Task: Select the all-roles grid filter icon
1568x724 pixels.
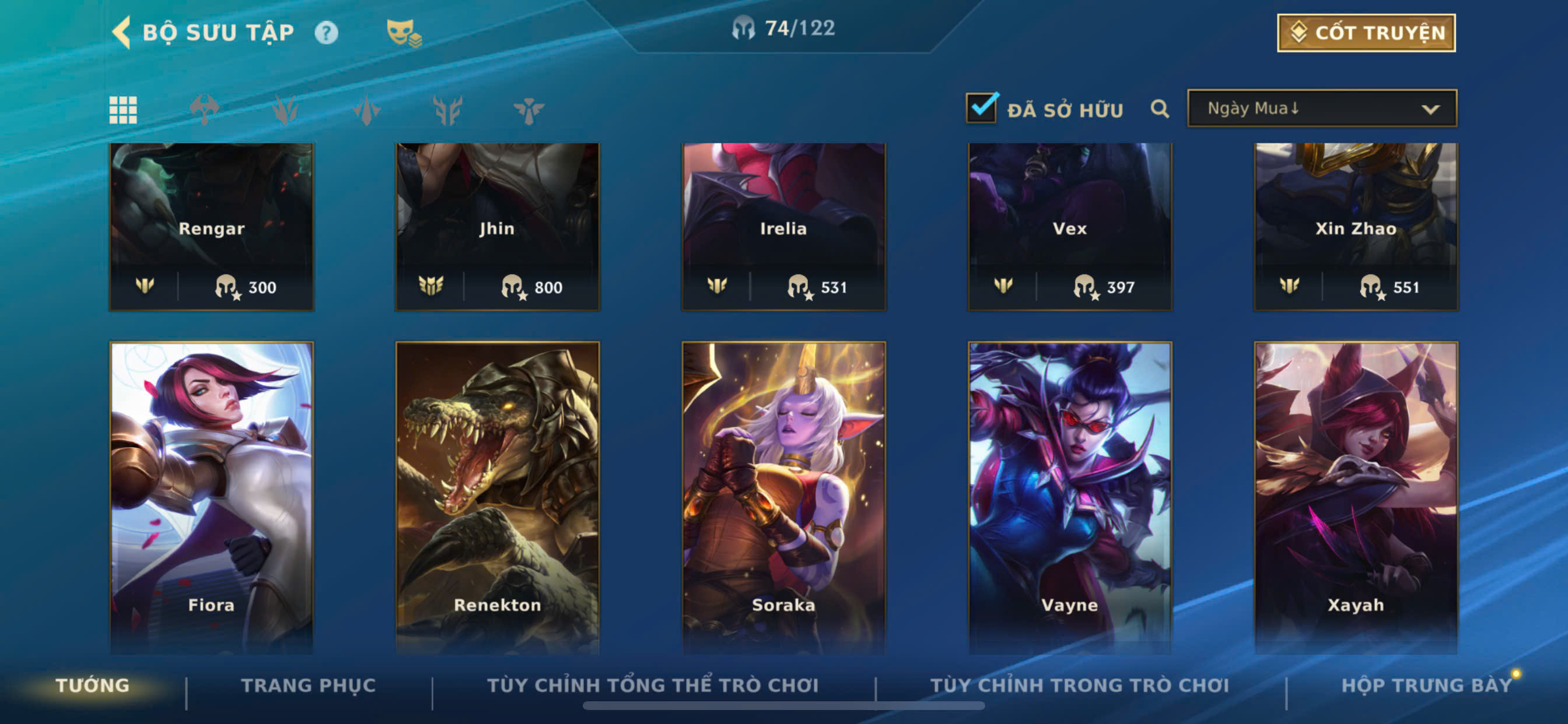Action: point(123,110)
